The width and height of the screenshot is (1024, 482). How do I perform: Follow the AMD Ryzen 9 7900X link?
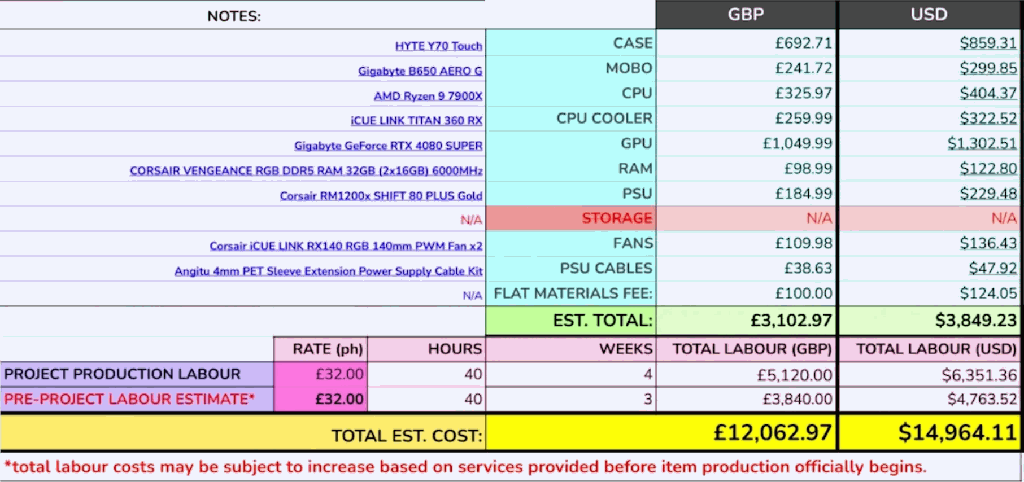pyautogui.click(x=428, y=97)
